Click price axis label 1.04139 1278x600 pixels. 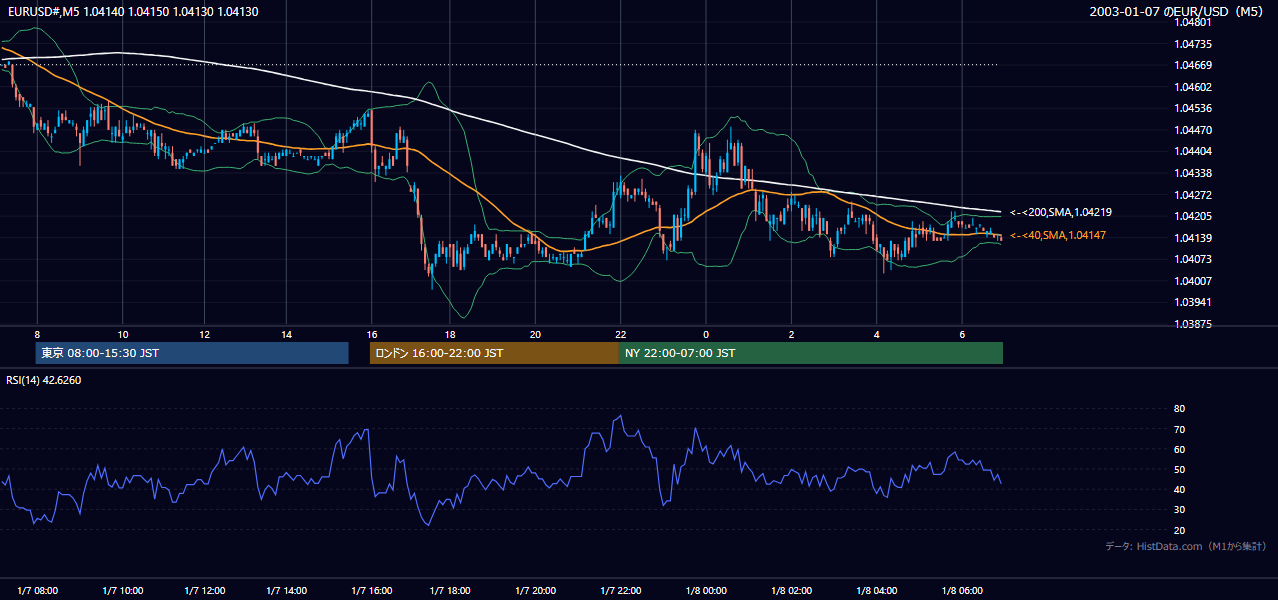(1193, 238)
